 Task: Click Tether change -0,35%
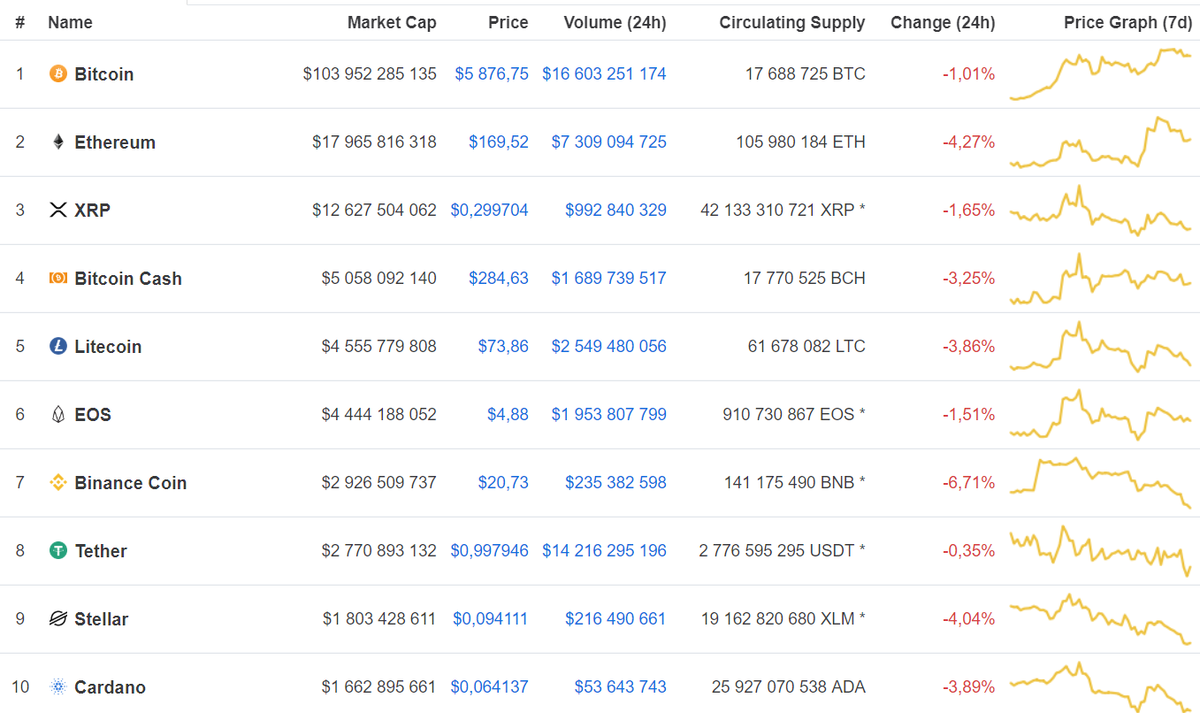click(969, 550)
